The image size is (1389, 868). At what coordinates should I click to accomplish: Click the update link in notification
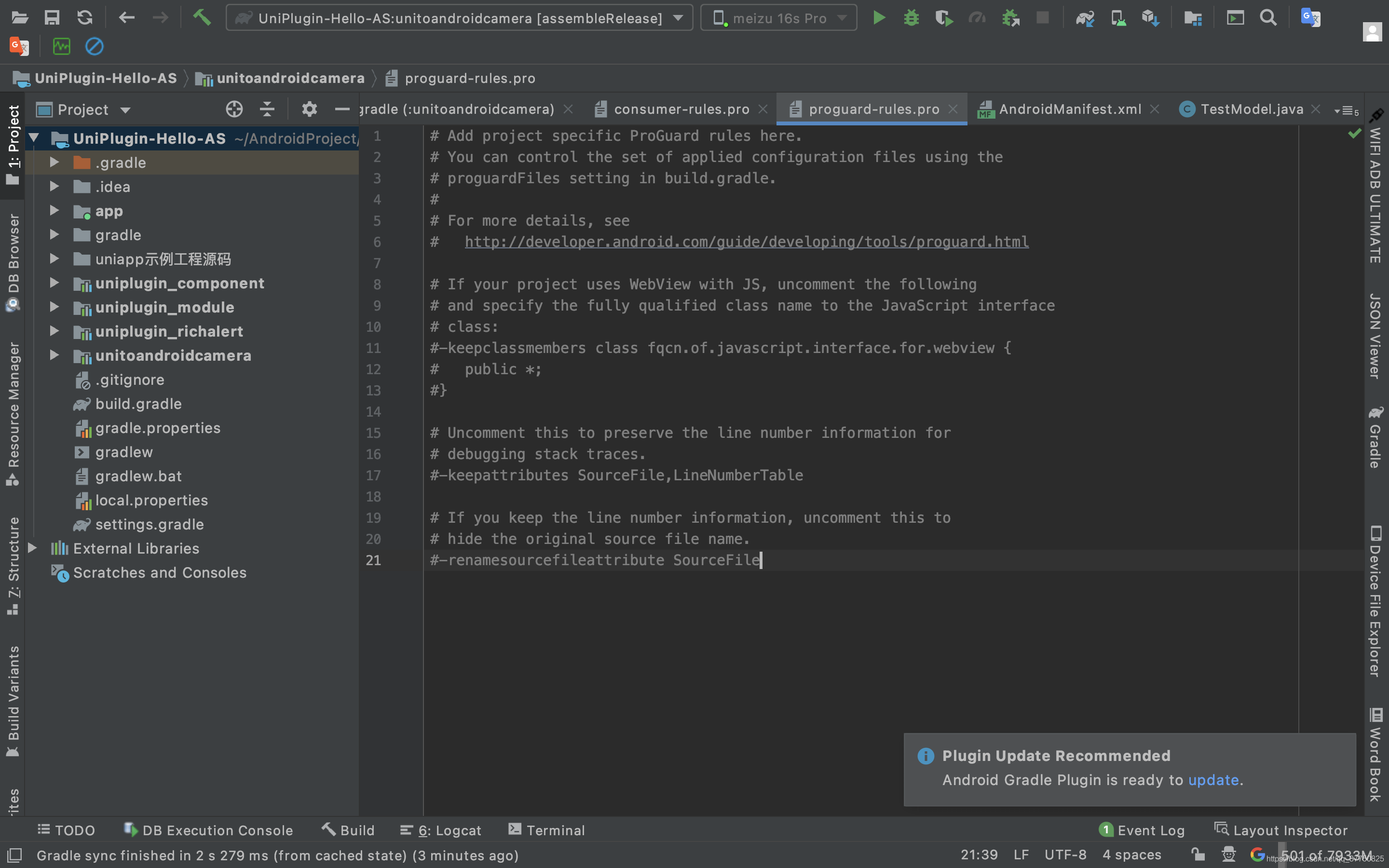coord(1213,780)
